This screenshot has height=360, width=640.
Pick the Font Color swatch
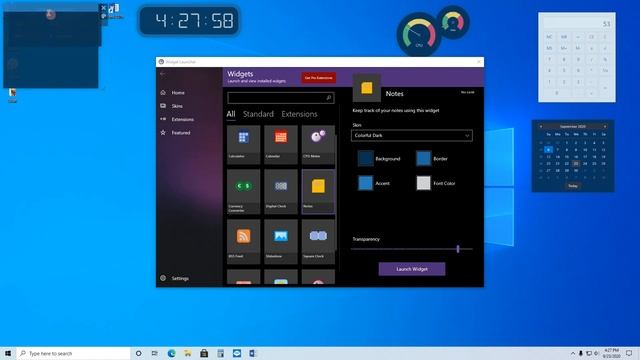point(423,183)
